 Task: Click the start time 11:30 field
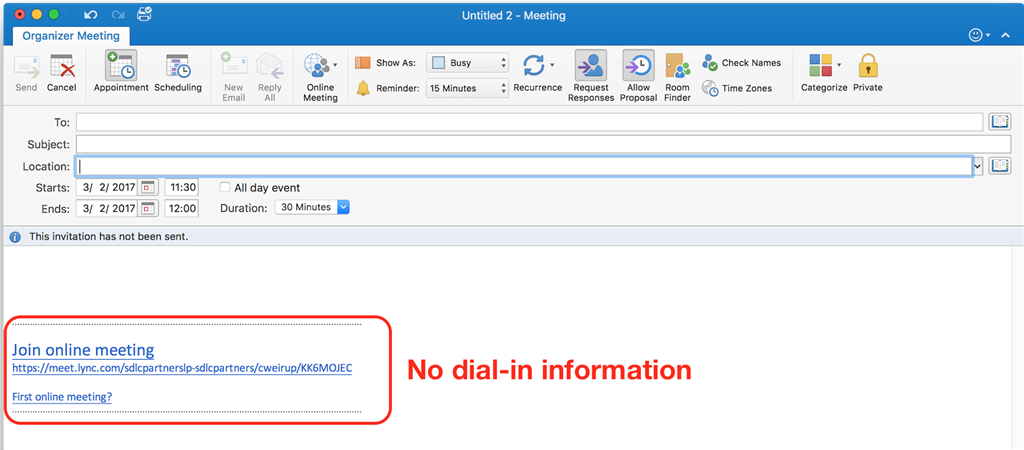[x=182, y=187]
